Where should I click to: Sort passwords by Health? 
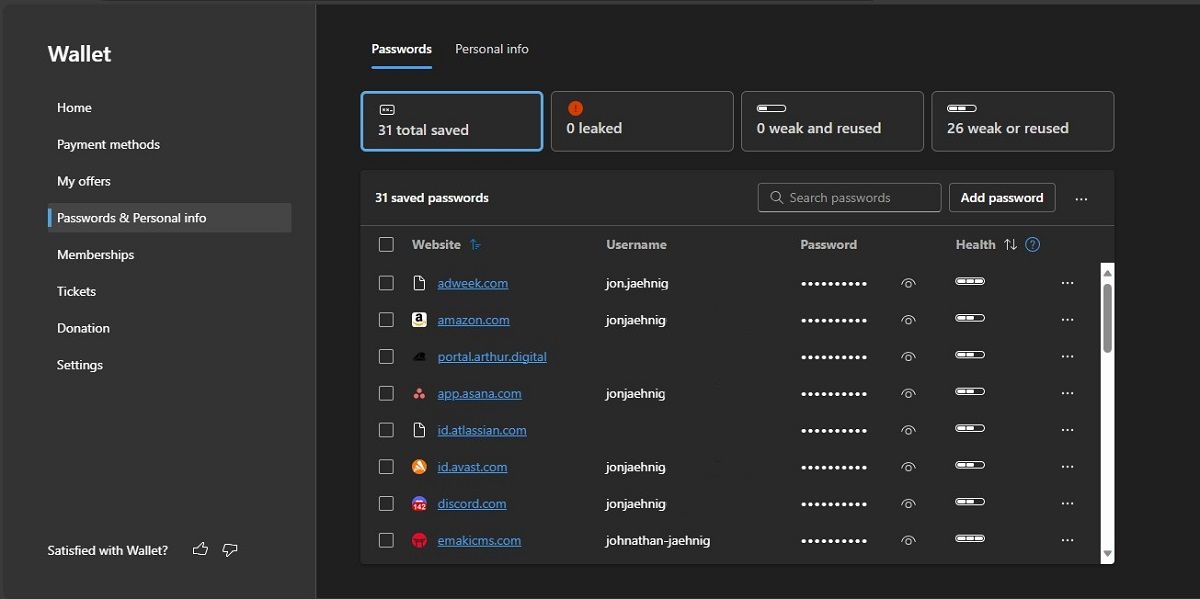(x=1012, y=244)
